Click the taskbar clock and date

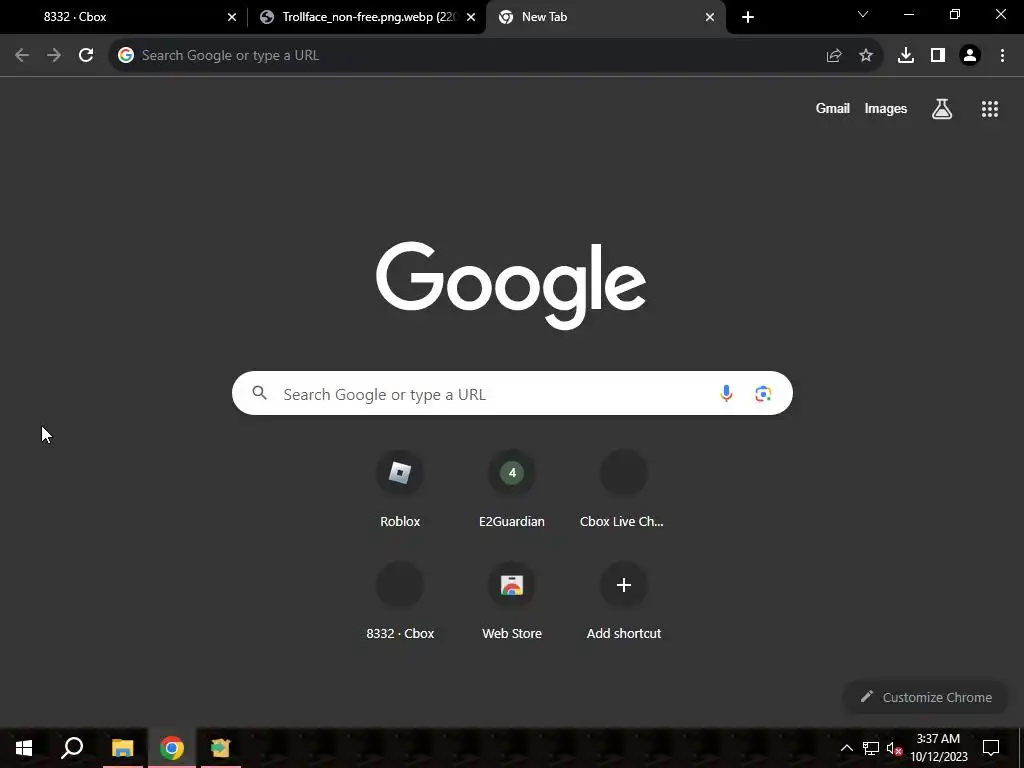(938, 748)
